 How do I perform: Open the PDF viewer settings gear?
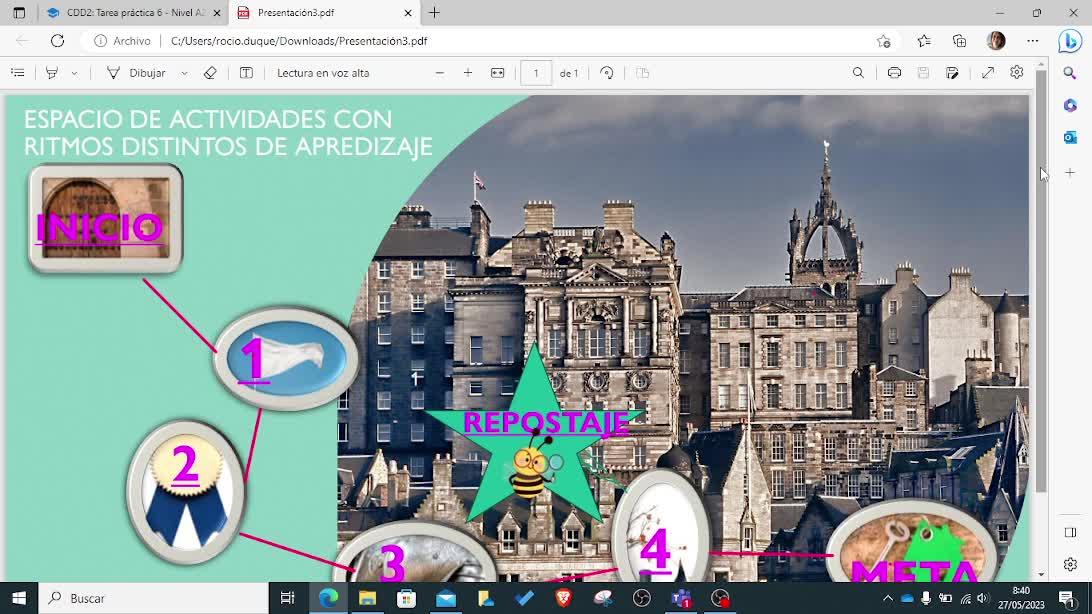1017,72
